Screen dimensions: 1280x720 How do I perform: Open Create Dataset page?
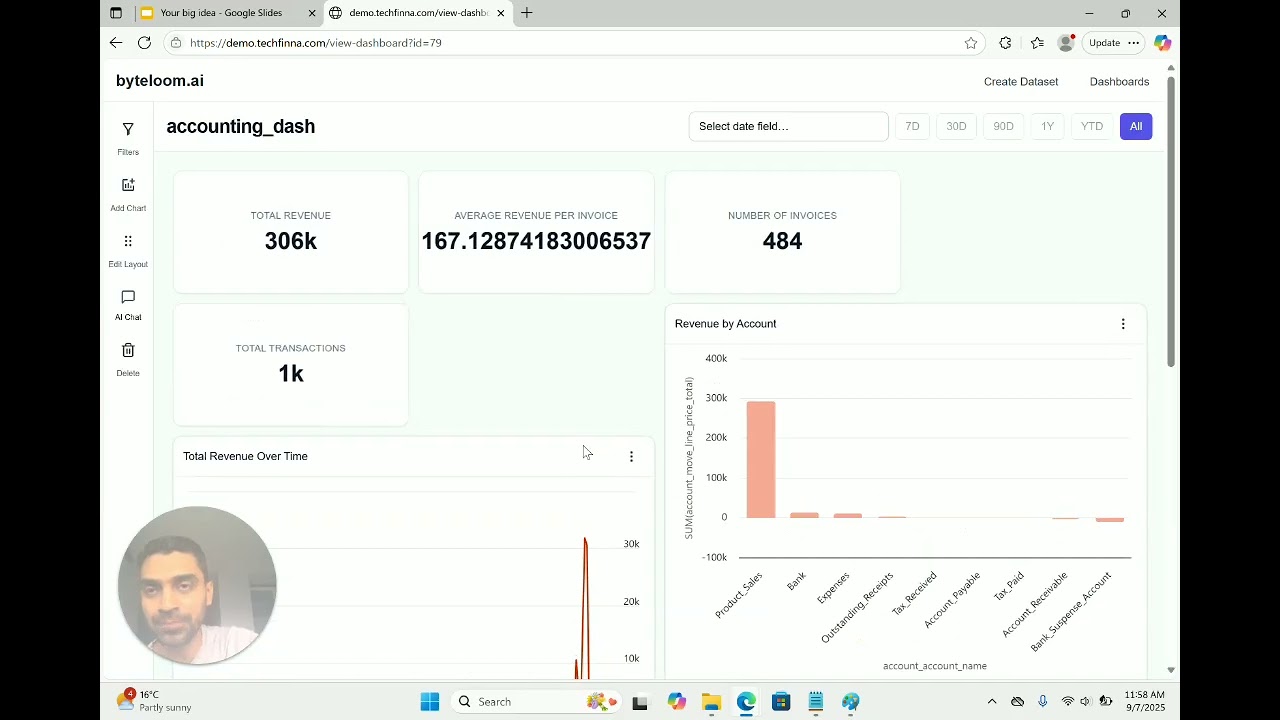coord(1021,82)
